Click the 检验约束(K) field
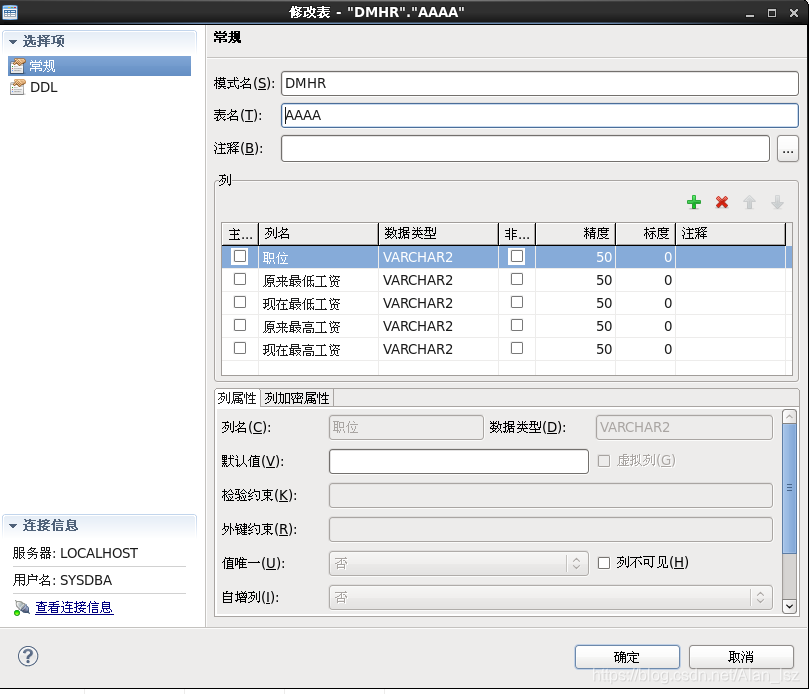Viewport: 809px width, 694px height. coord(551,495)
